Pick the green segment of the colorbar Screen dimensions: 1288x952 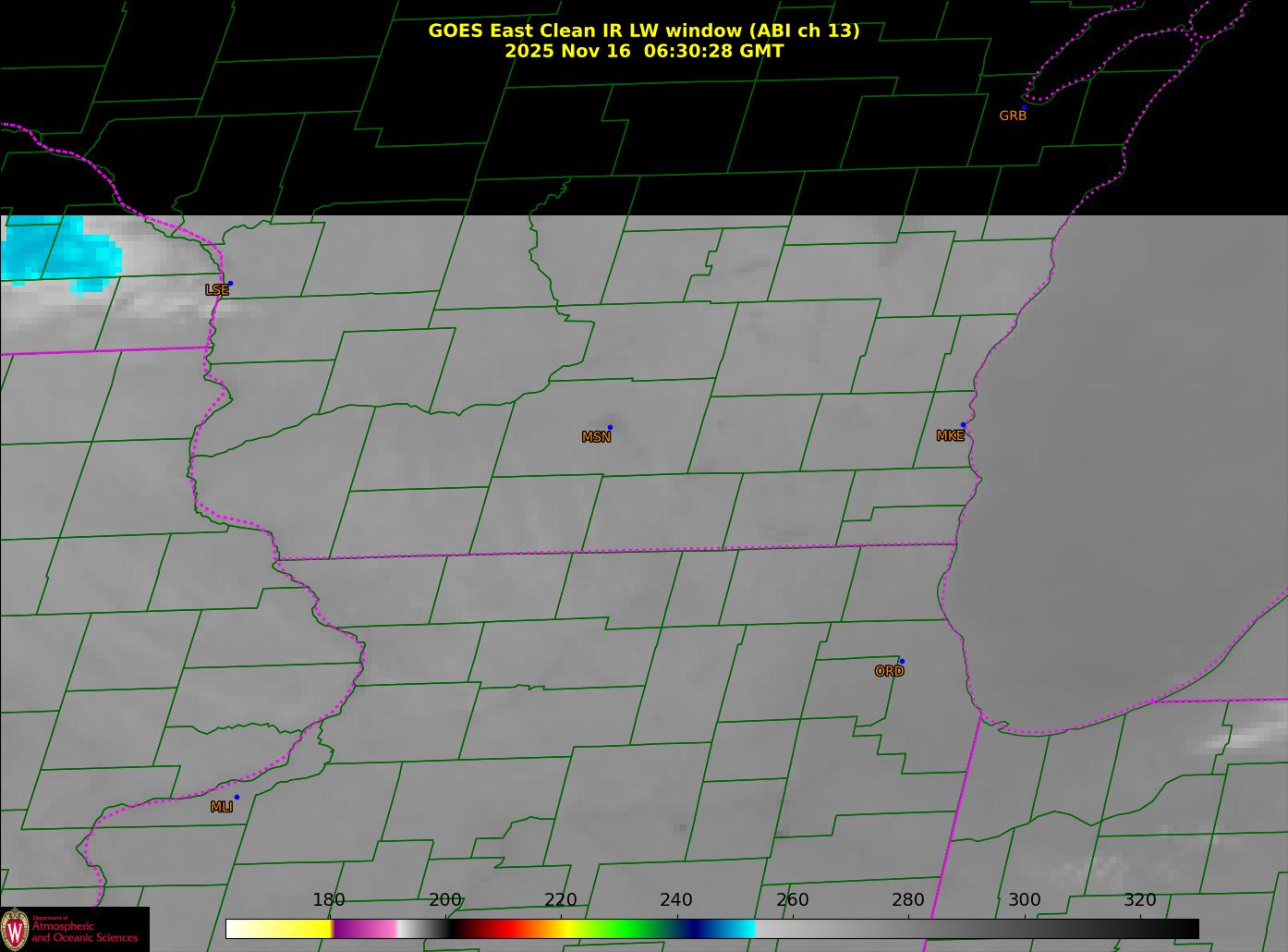[628, 929]
